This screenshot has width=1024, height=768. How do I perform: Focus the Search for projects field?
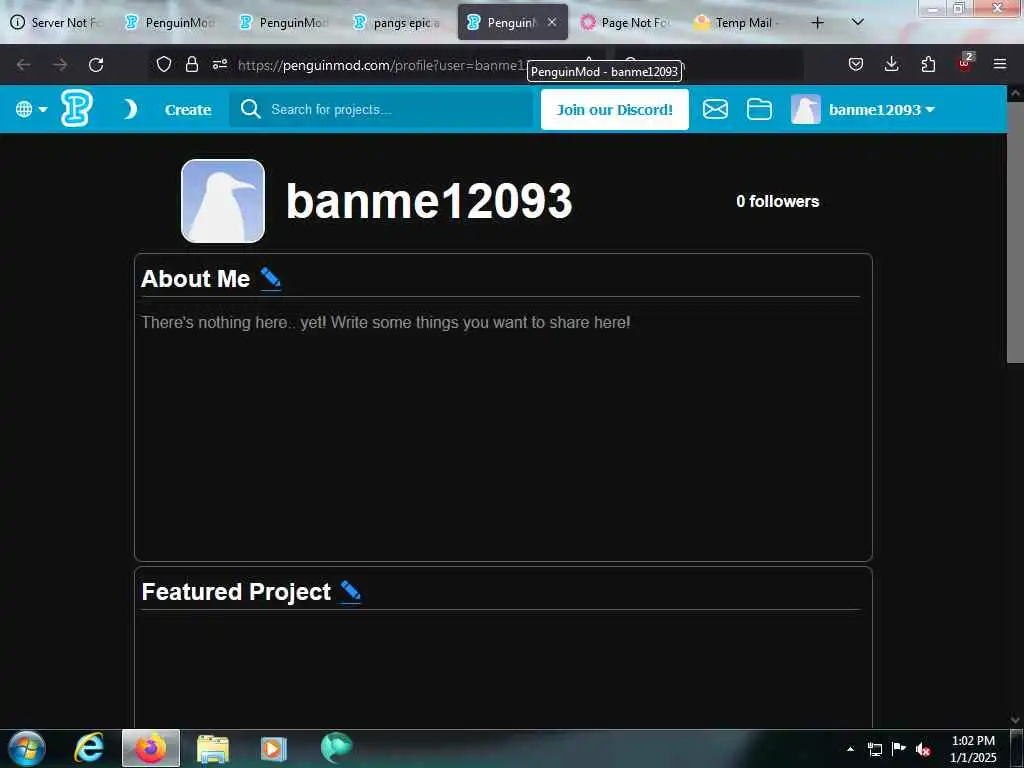coord(381,109)
